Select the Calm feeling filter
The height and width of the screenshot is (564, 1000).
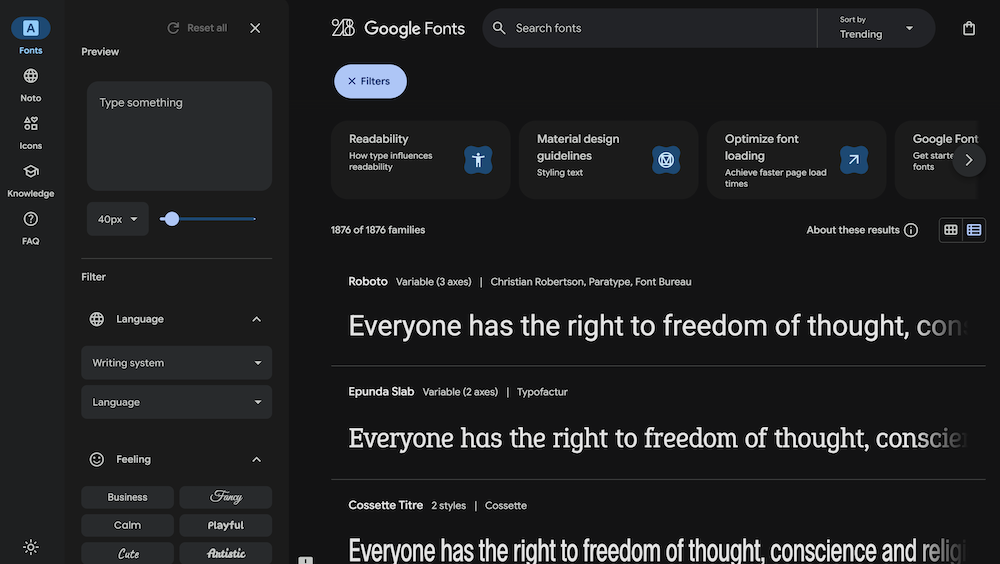pos(128,525)
